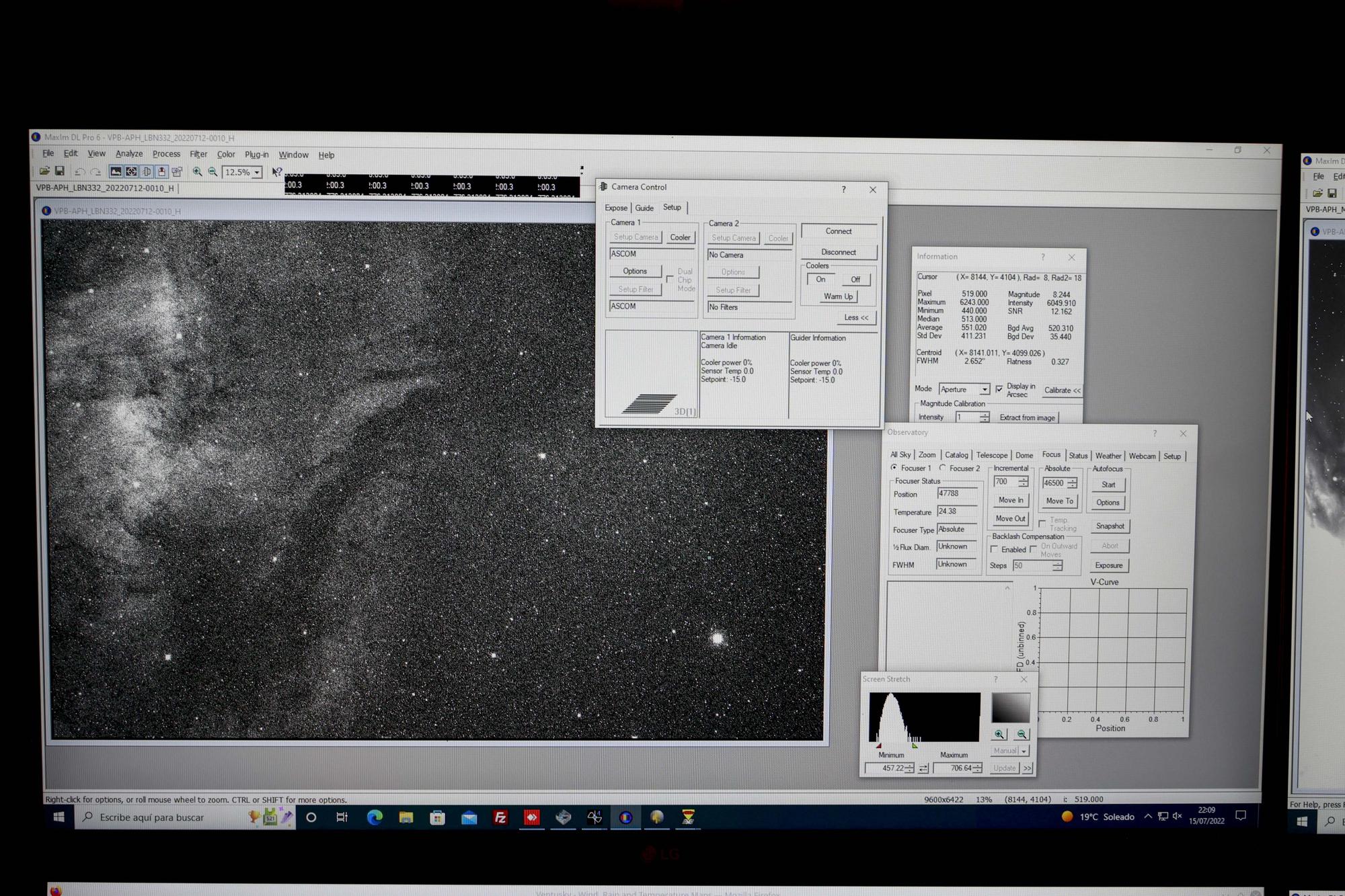Click the Connect button in Camera Control
This screenshot has height=896, width=1345.
pyautogui.click(x=839, y=231)
